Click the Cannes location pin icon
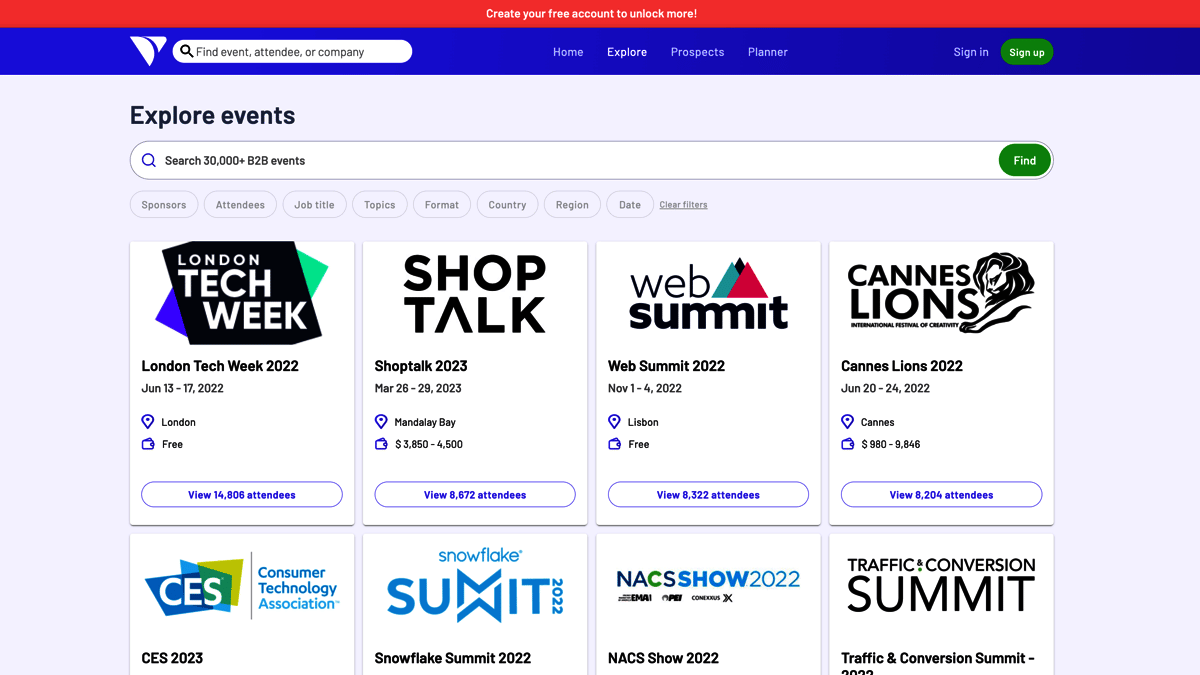This screenshot has height=675, width=1200. tap(847, 421)
